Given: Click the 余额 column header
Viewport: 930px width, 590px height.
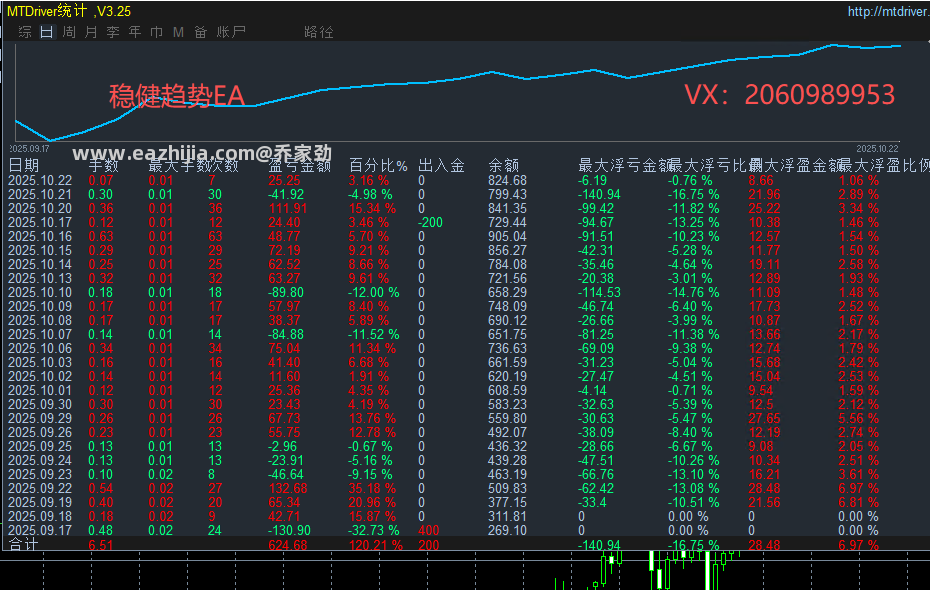Looking at the screenshot, I should 504,165.
